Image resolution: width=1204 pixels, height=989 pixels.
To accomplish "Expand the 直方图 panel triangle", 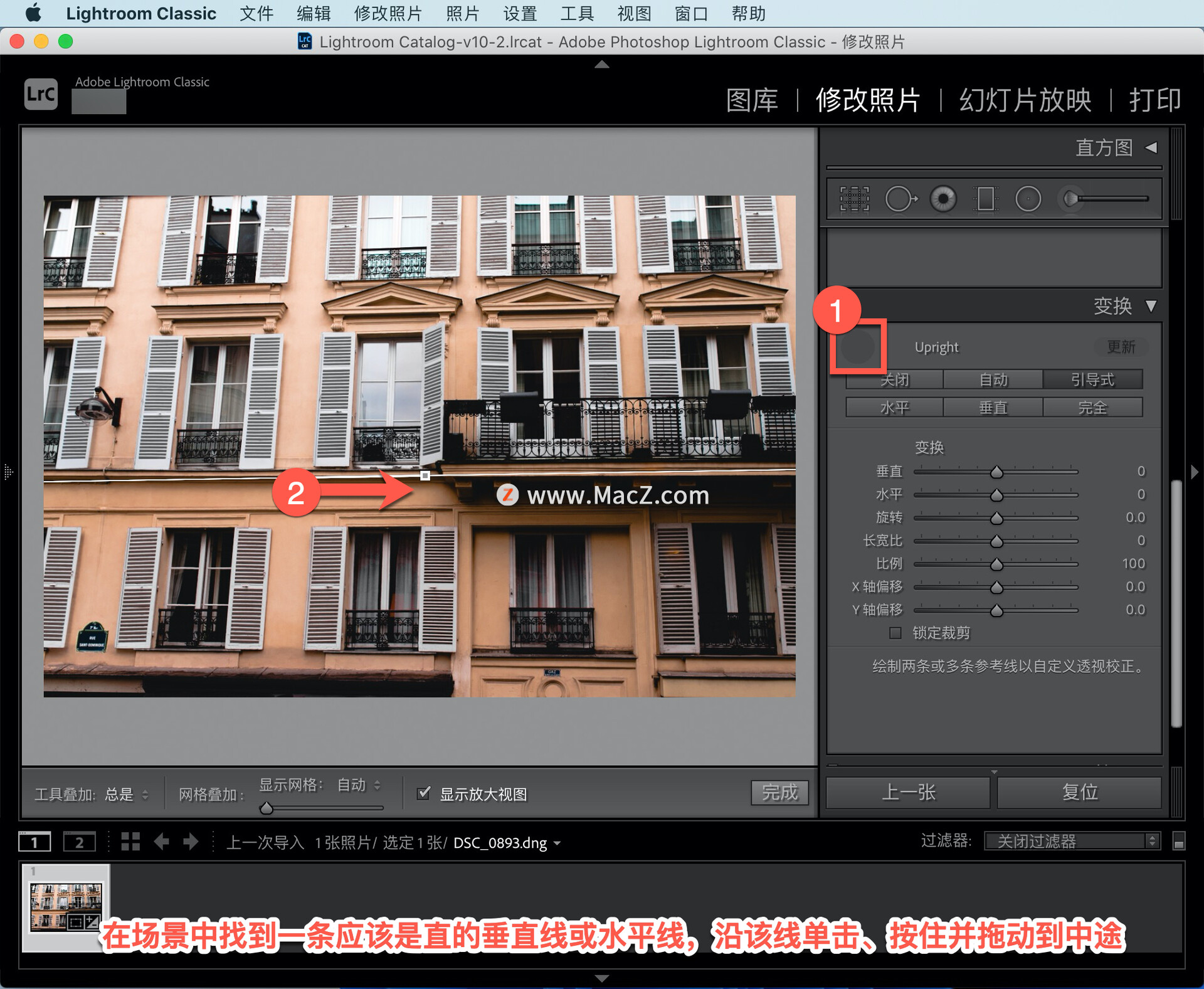I will click(1151, 148).
